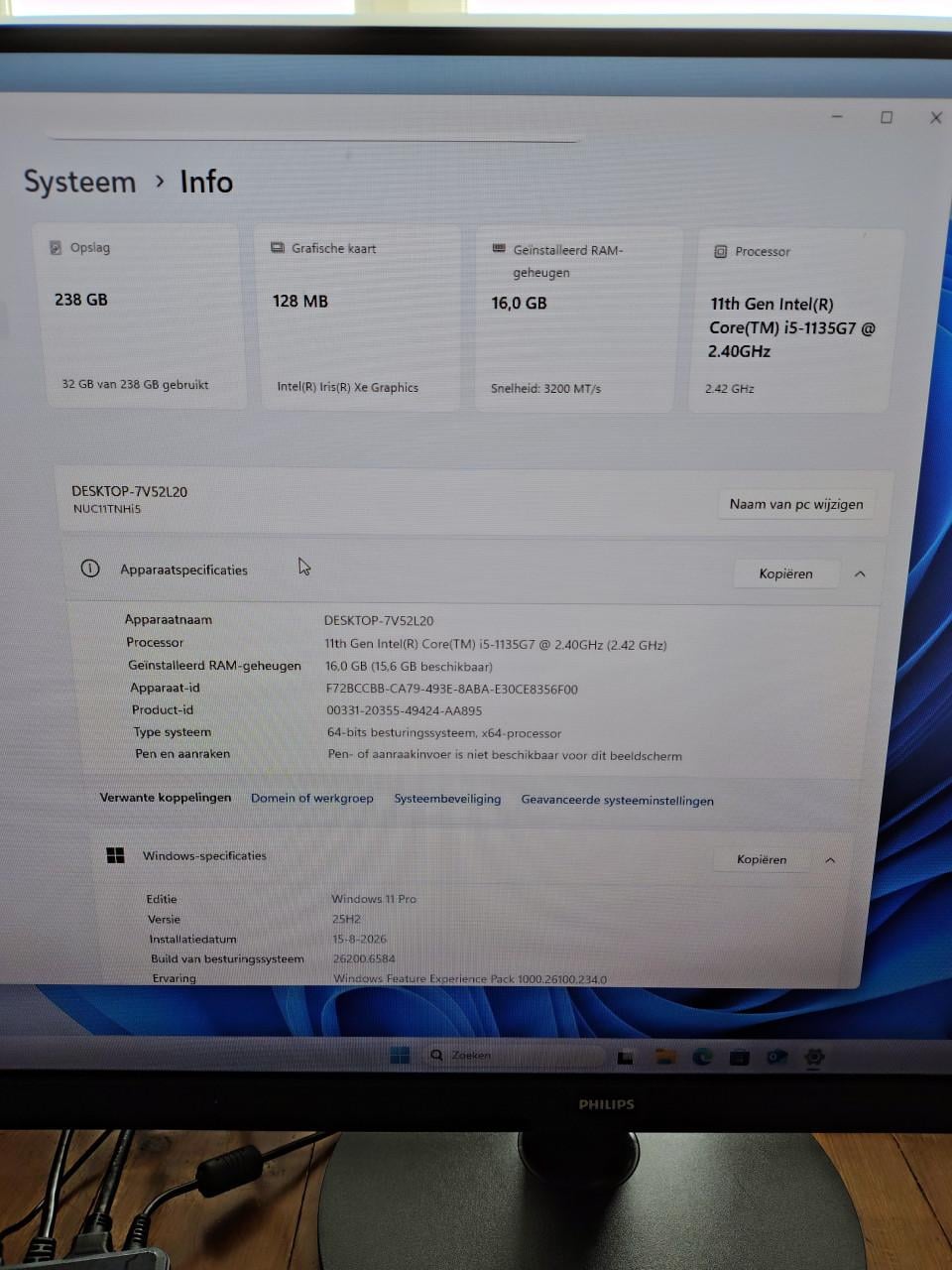
Task: Minimize the Settings window
Action: (837, 117)
